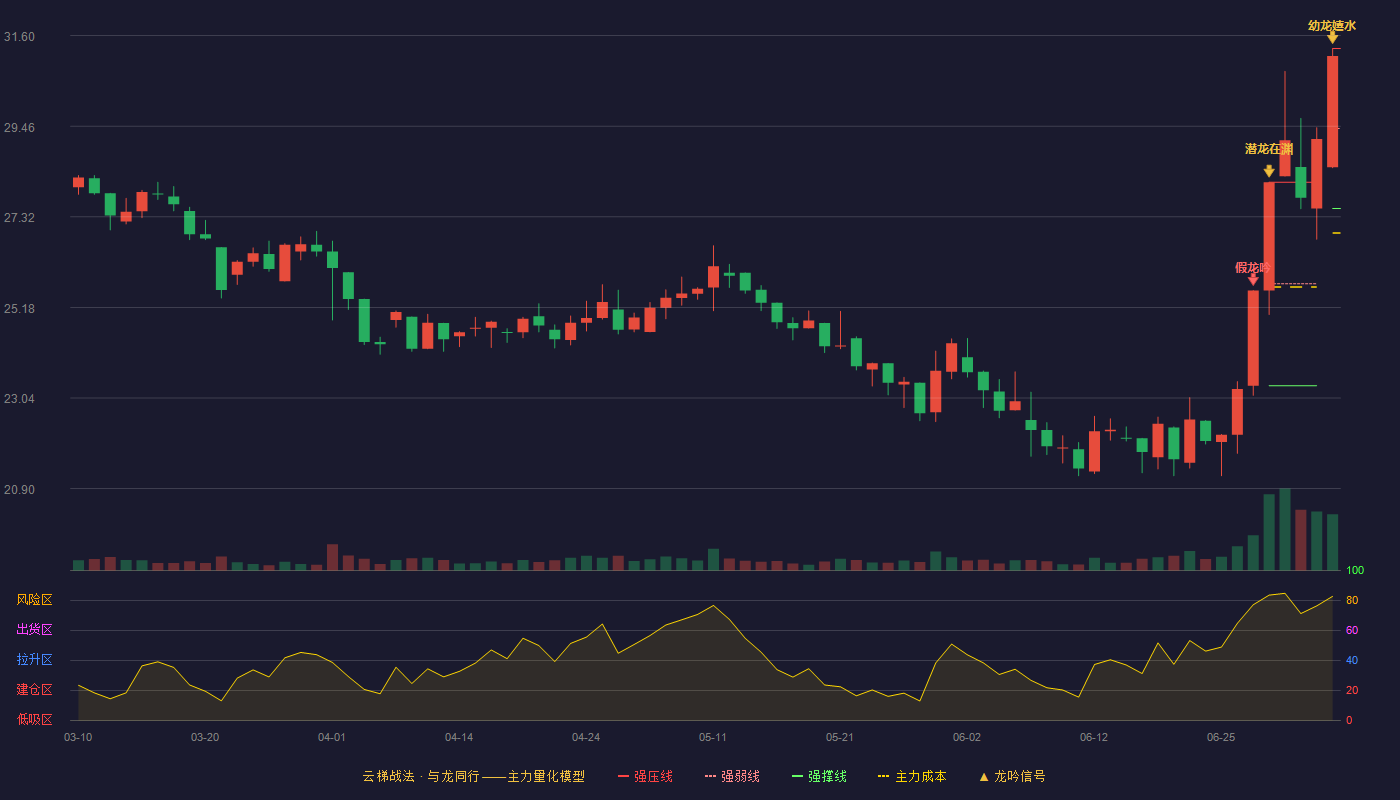Toggle the 强弱线 legend entry
This screenshot has height=800, width=1400.
[732, 776]
